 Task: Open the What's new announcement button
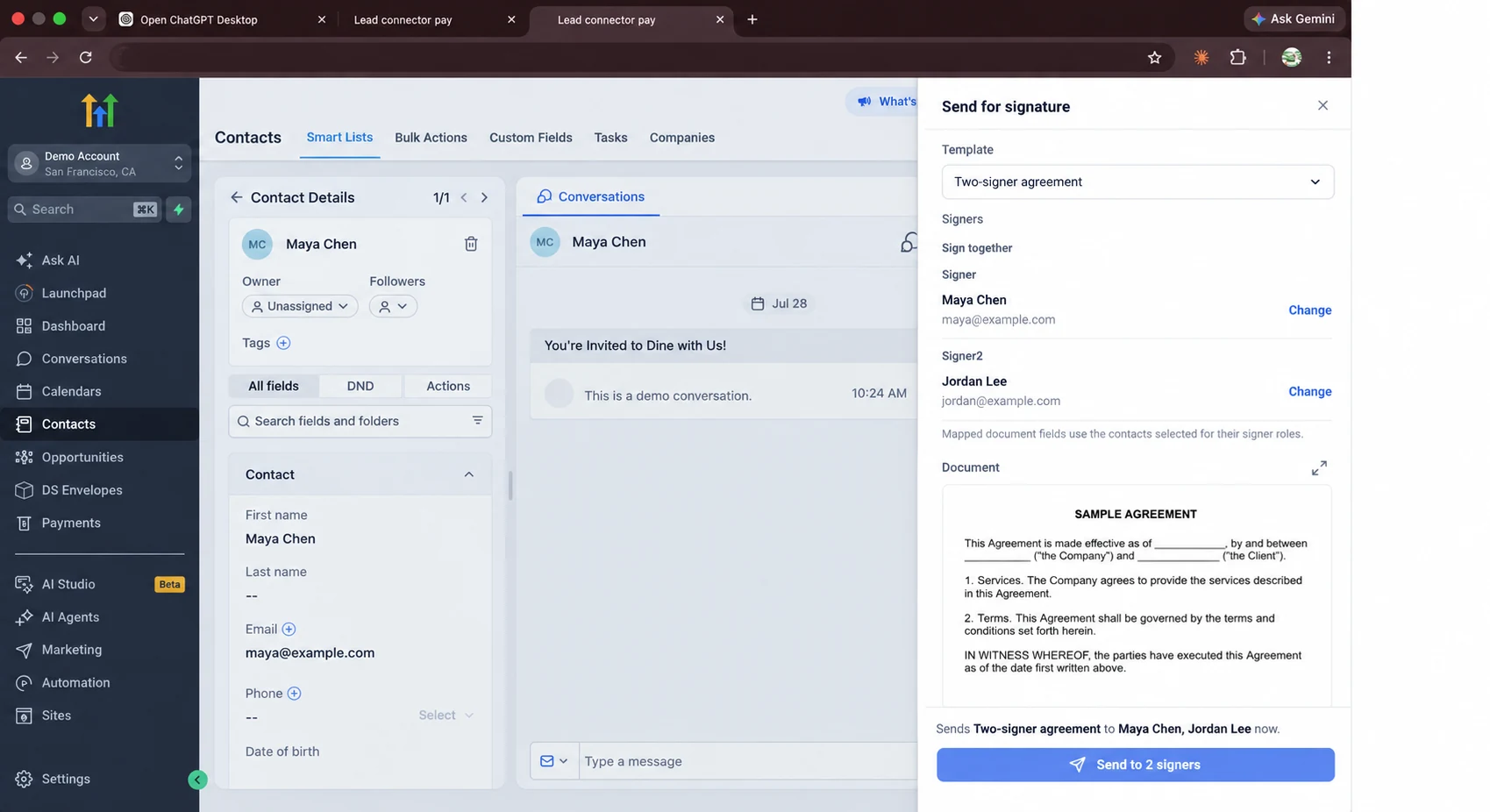[883, 102]
